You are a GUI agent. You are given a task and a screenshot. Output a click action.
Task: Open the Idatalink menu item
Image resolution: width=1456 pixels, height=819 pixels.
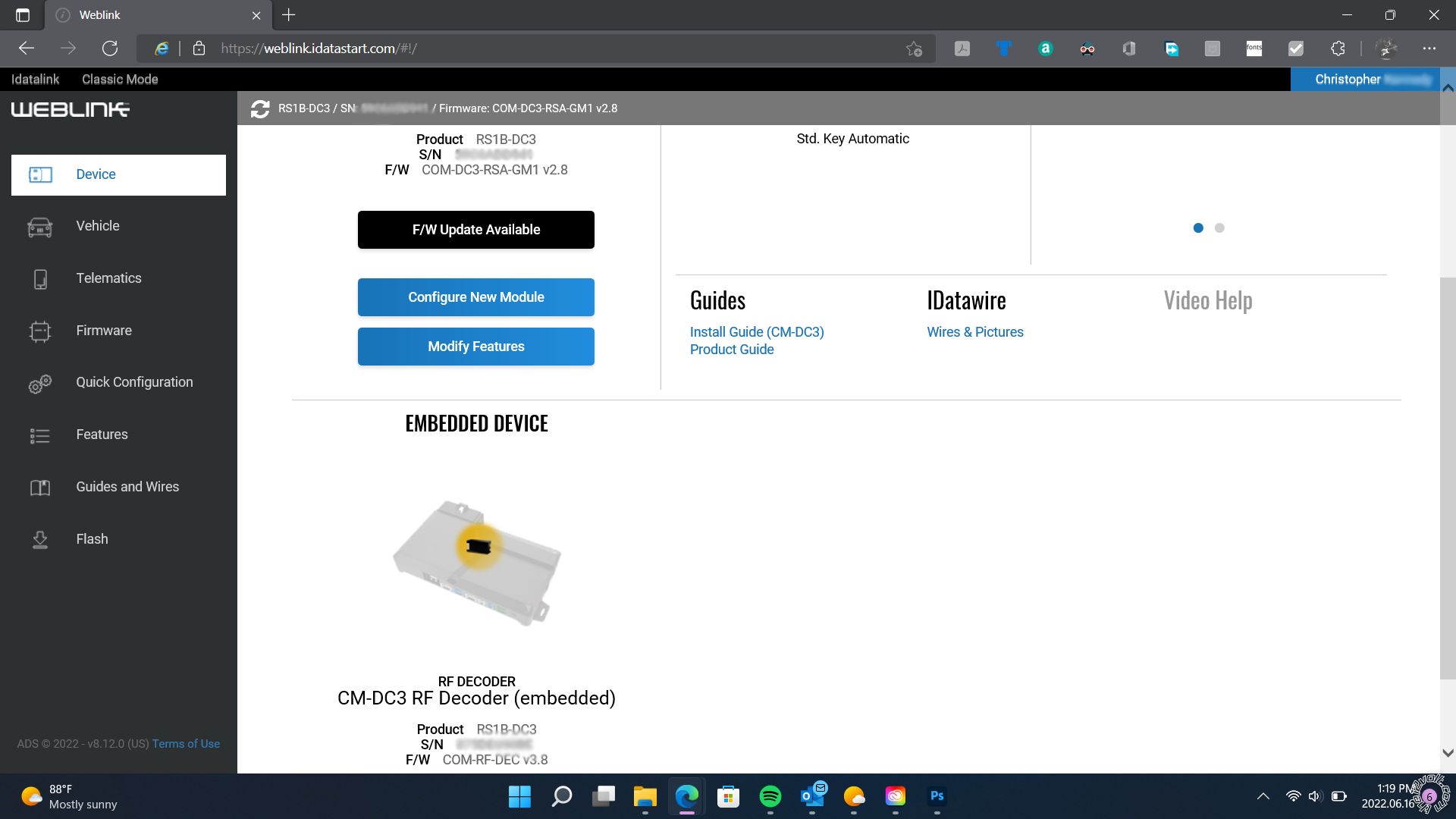(35, 79)
